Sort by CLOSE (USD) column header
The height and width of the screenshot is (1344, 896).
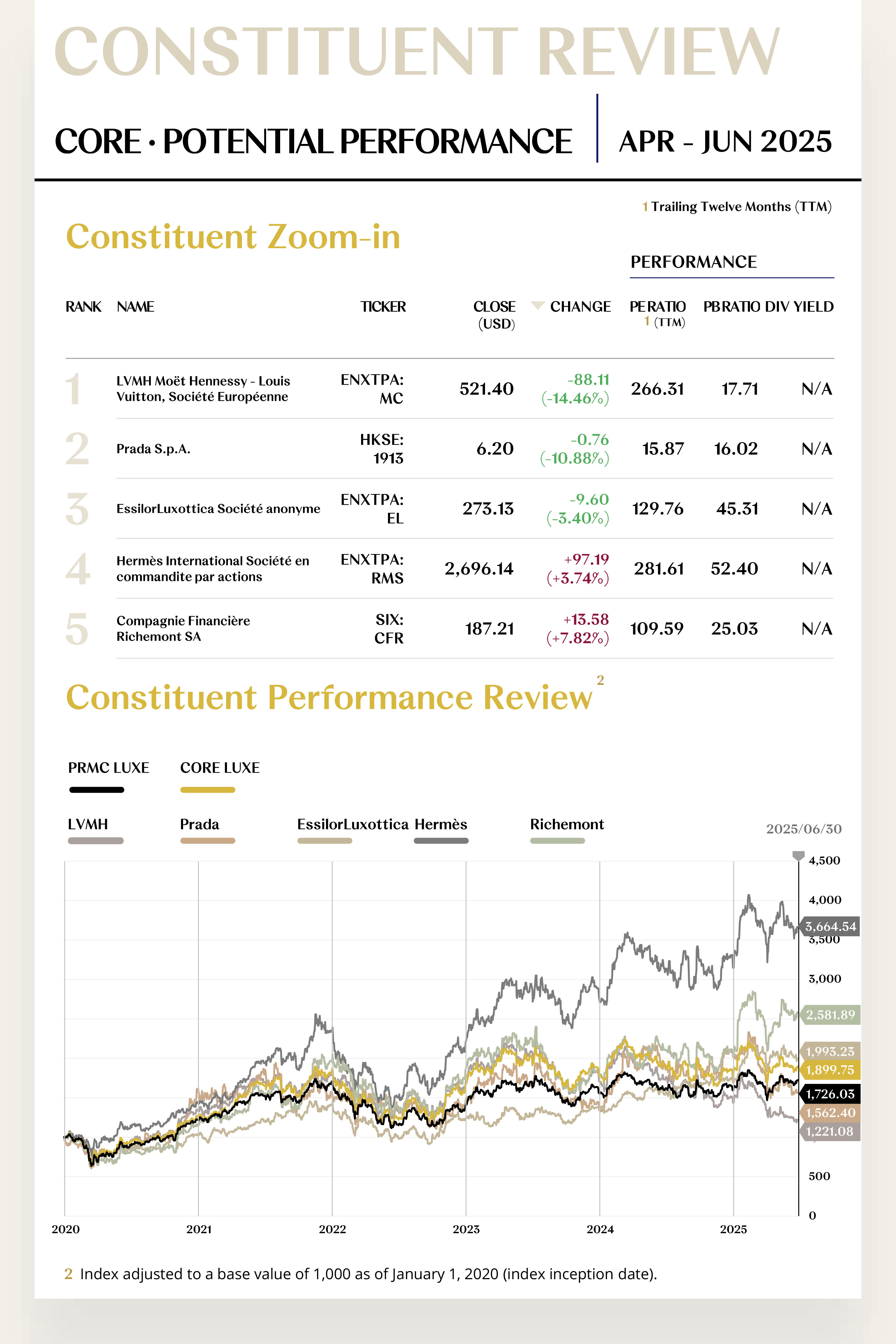(x=494, y=314)
